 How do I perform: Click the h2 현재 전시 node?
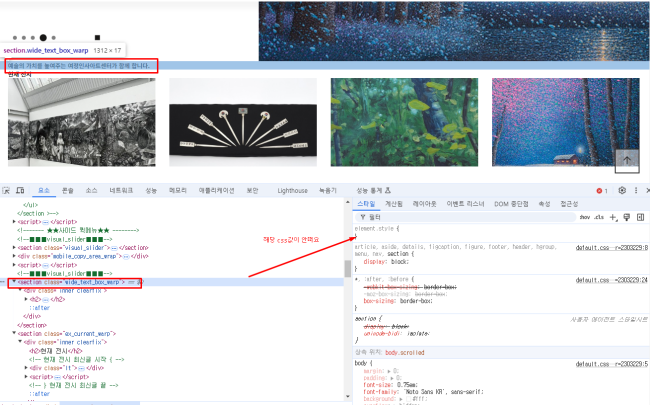tap(56, 351)
